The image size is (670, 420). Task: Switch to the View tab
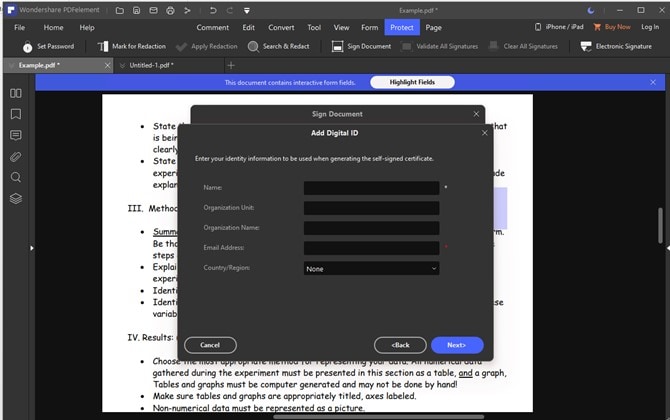(x=341, y=27)
